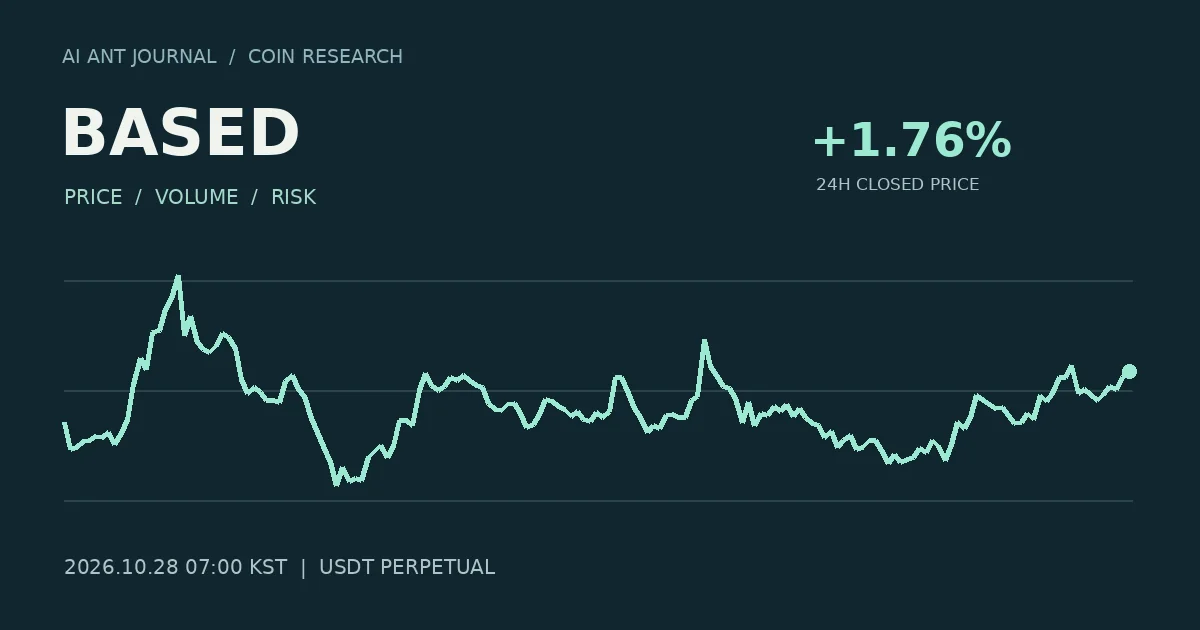Click the lowest trough of the price line

point(337,484)
